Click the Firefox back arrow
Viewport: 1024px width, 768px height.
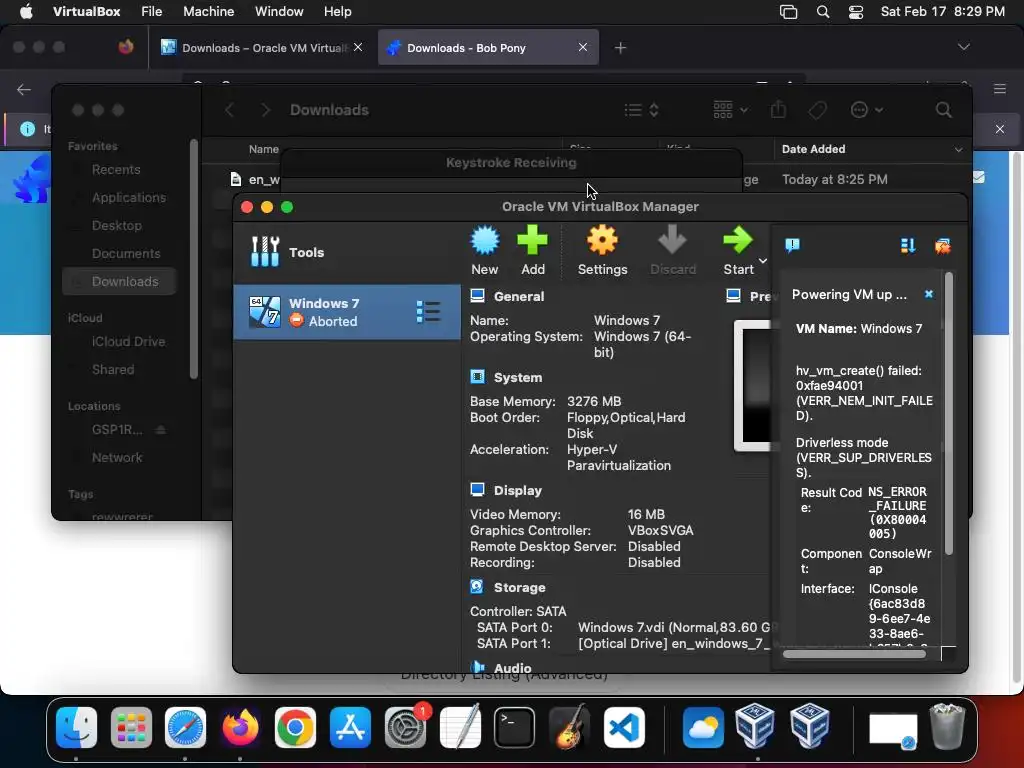point(24,89)
